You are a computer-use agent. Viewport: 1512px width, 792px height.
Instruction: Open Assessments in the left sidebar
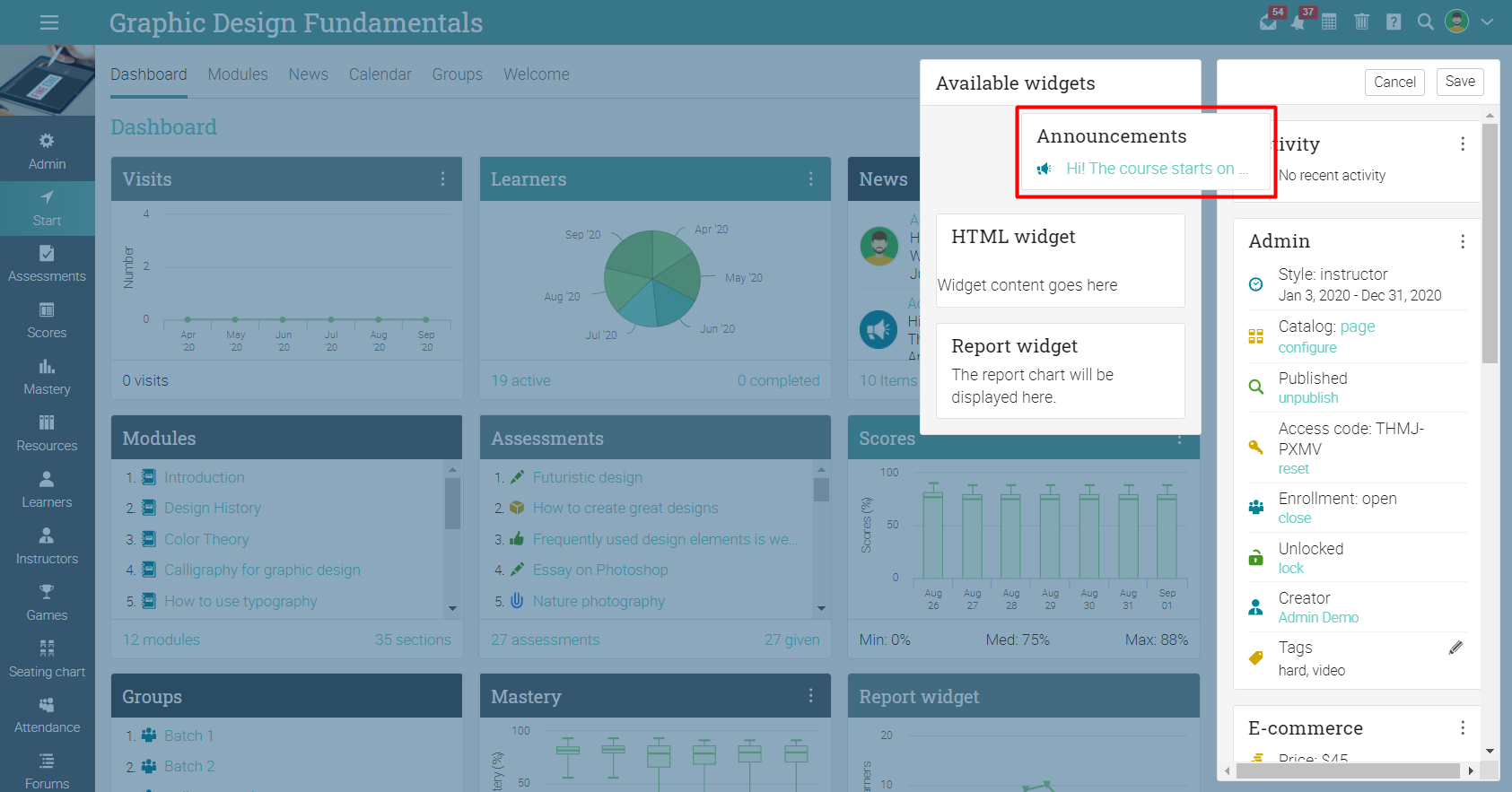click(48, 264)
